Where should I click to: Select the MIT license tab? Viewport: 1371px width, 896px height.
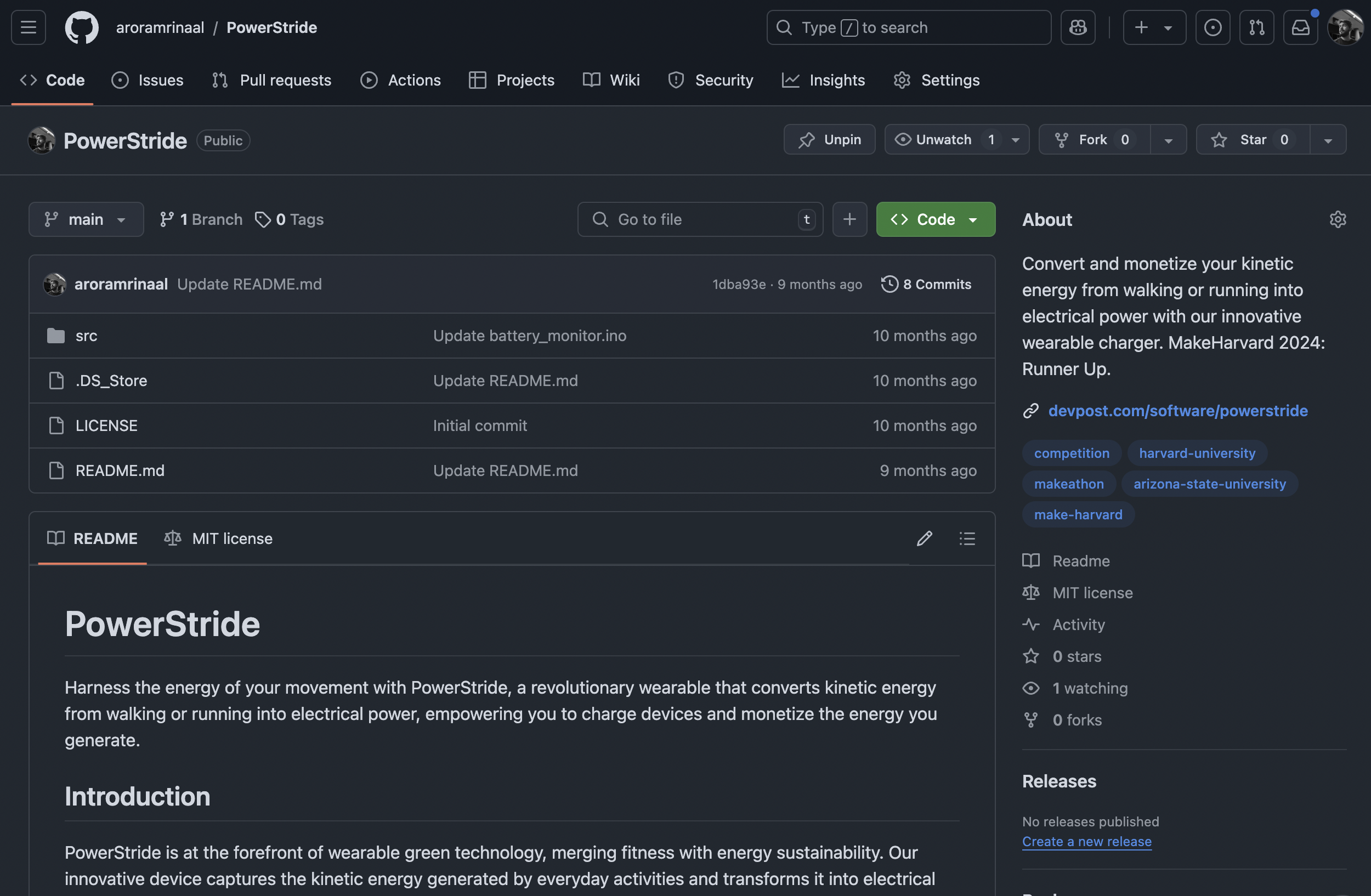(x=218, y=538)
